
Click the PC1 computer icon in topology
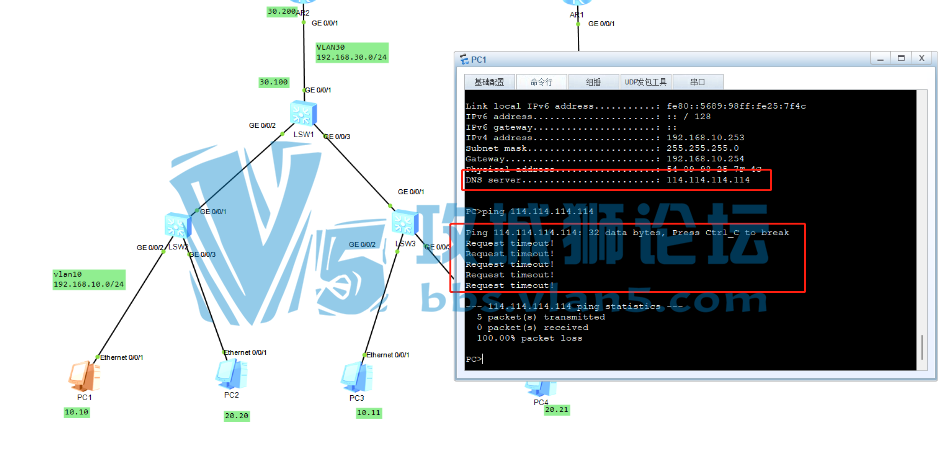[83, 376]
